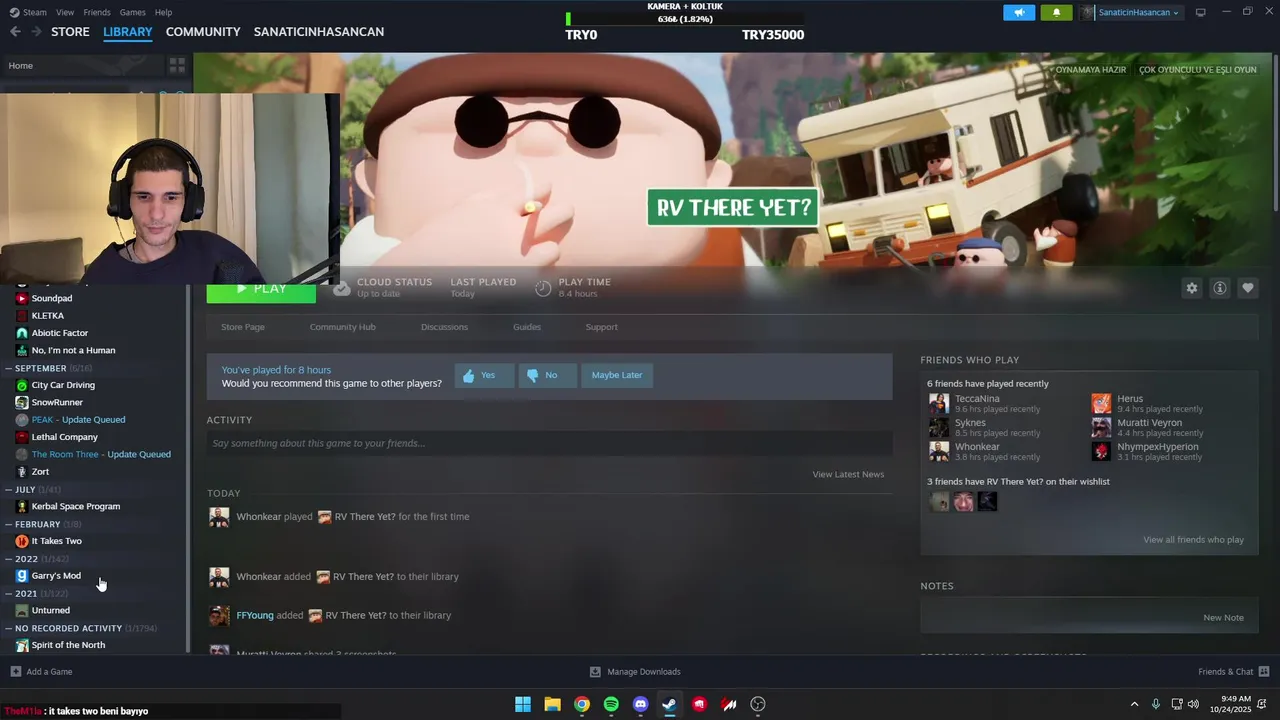
Task: Click the Garry's Mod game icon
Action: coord(22,576)
